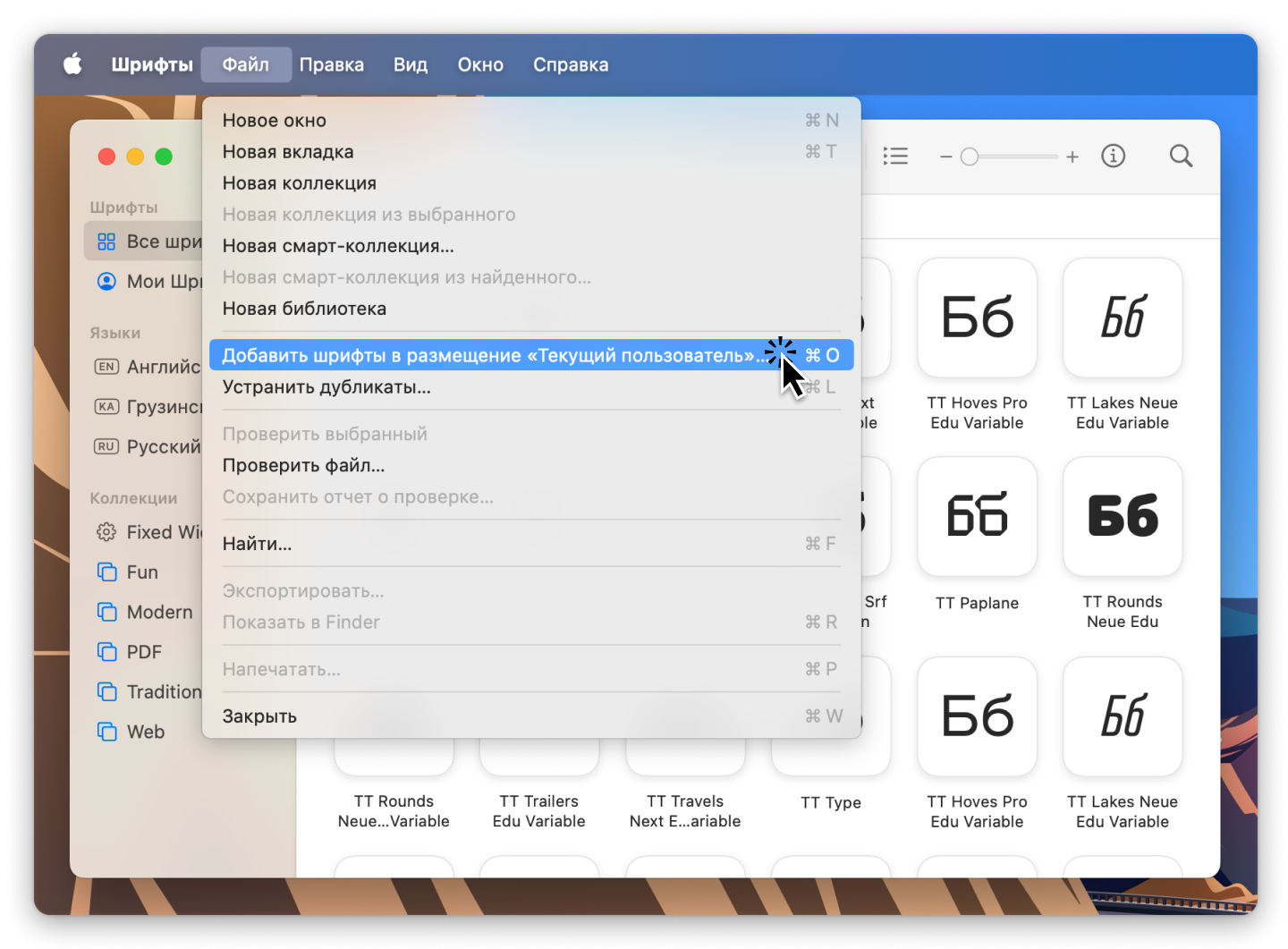The width and height of the screenshot is (1288, 949).
Task: Select Новая библиотека menu item
Action: (531, 309)
